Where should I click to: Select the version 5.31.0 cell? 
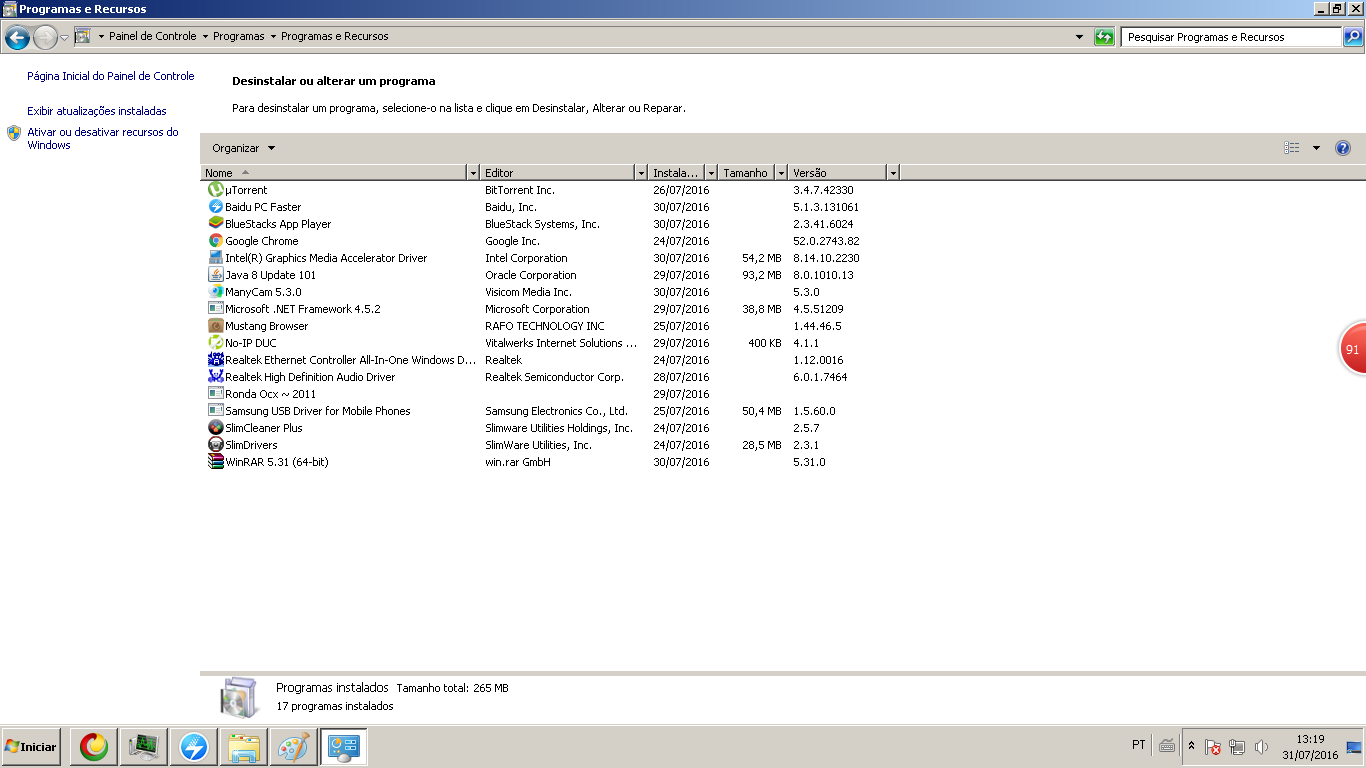click(x=809, y=462)
